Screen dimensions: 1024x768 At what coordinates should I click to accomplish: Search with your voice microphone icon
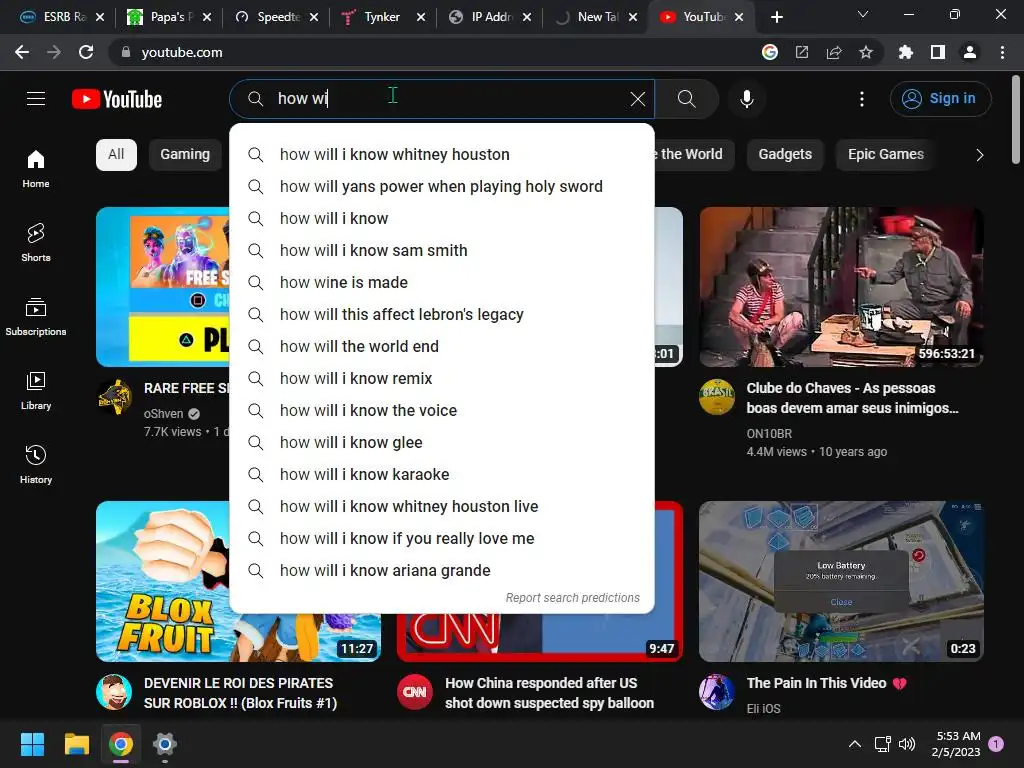(746, 99)
